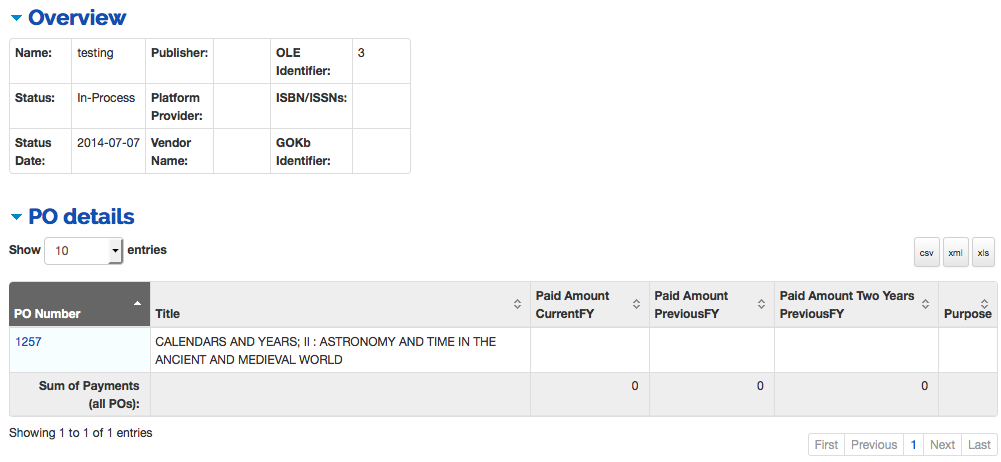This screenshot has height=462, width=1001.
Task: Sort by Paid Amount CurrentFY icon
Action: [636, 304]
